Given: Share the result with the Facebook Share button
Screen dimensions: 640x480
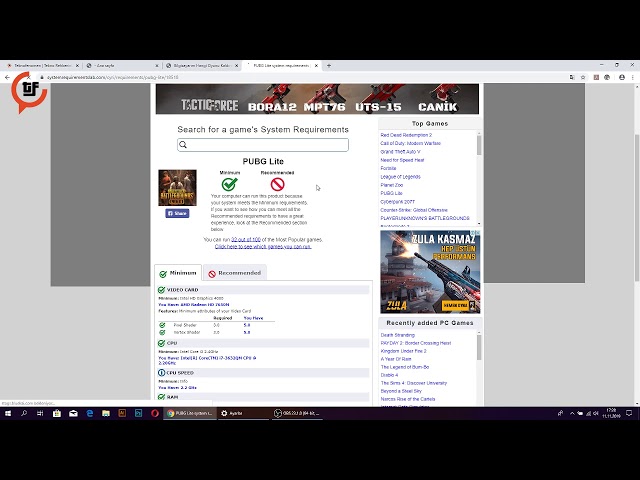Looking at the screenshot, I should (x=177, y=213).
